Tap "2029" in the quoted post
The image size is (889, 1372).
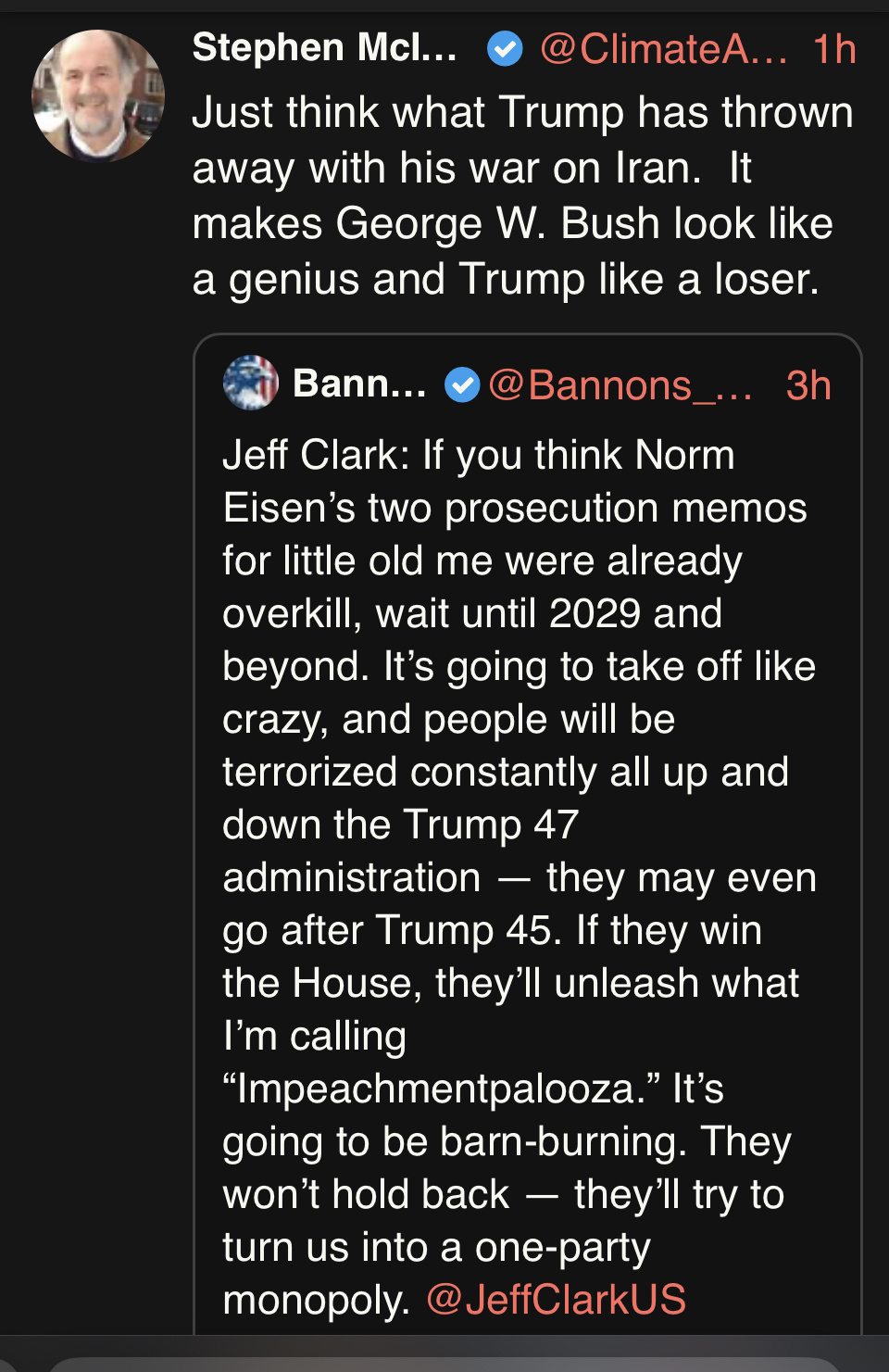[595, 613]
